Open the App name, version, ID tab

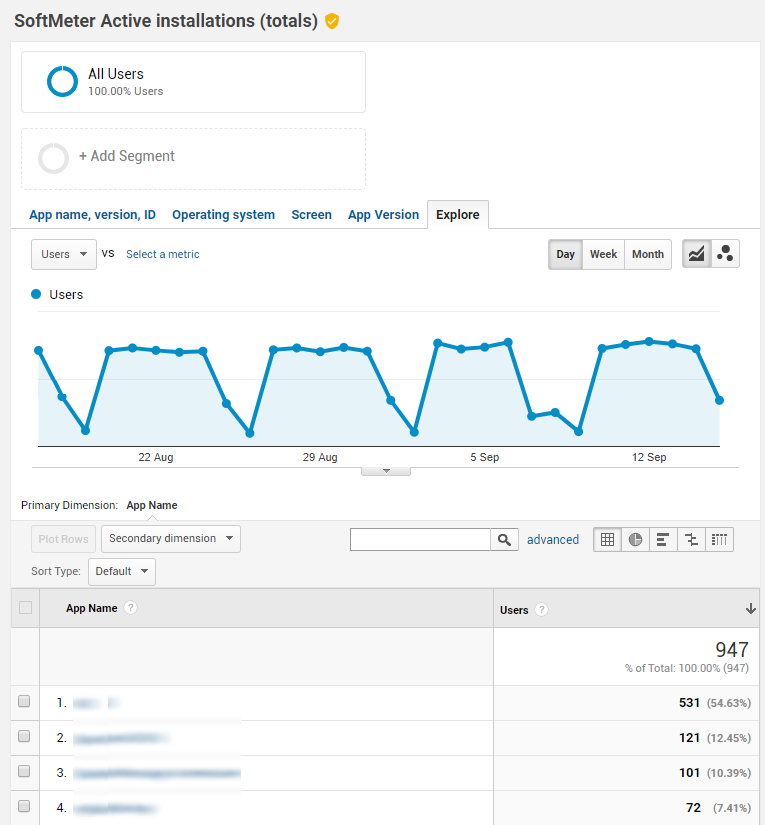click(93, 215)
